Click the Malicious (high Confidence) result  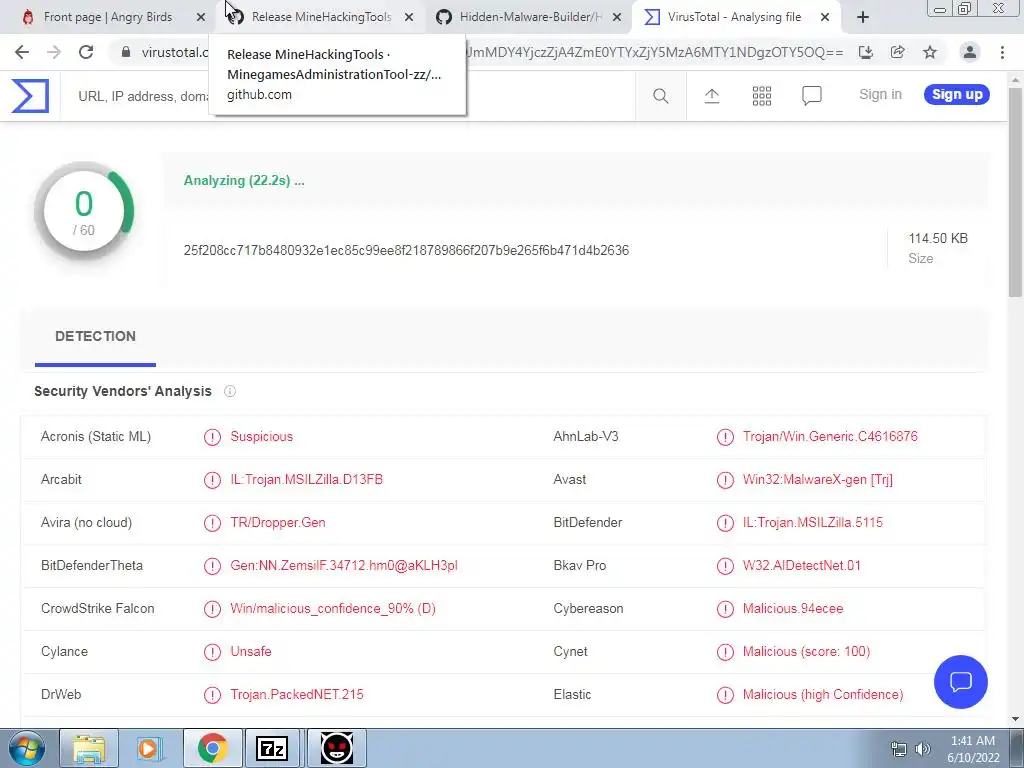[823, 696]
